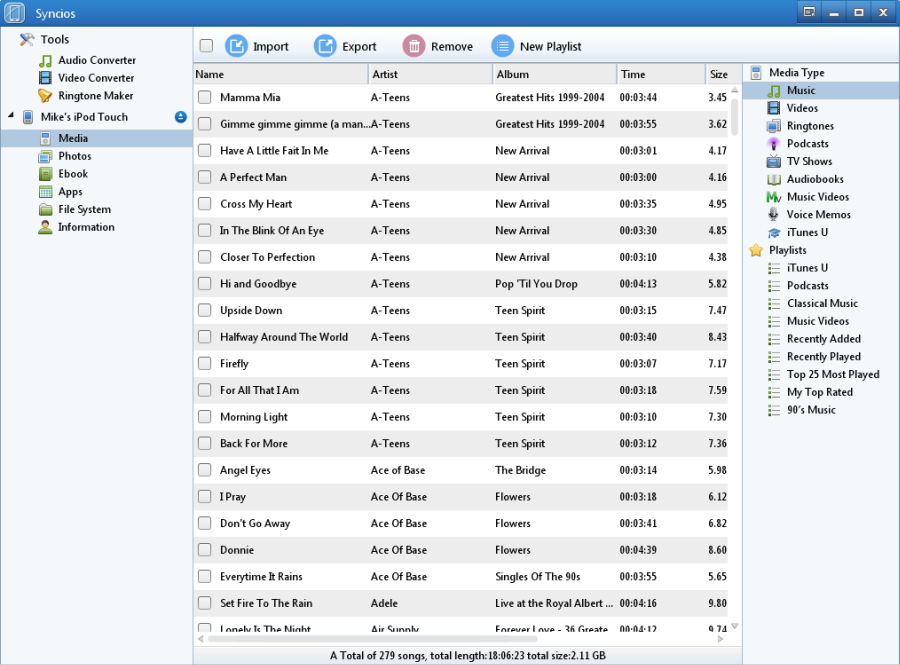Click the New Playlist button label
Viewport: 900px width, 665px height.
tap(550, 46)
